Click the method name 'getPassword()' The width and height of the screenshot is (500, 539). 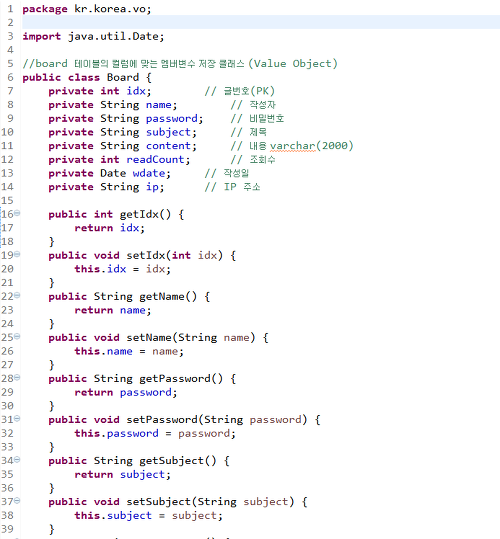(181, 379)
